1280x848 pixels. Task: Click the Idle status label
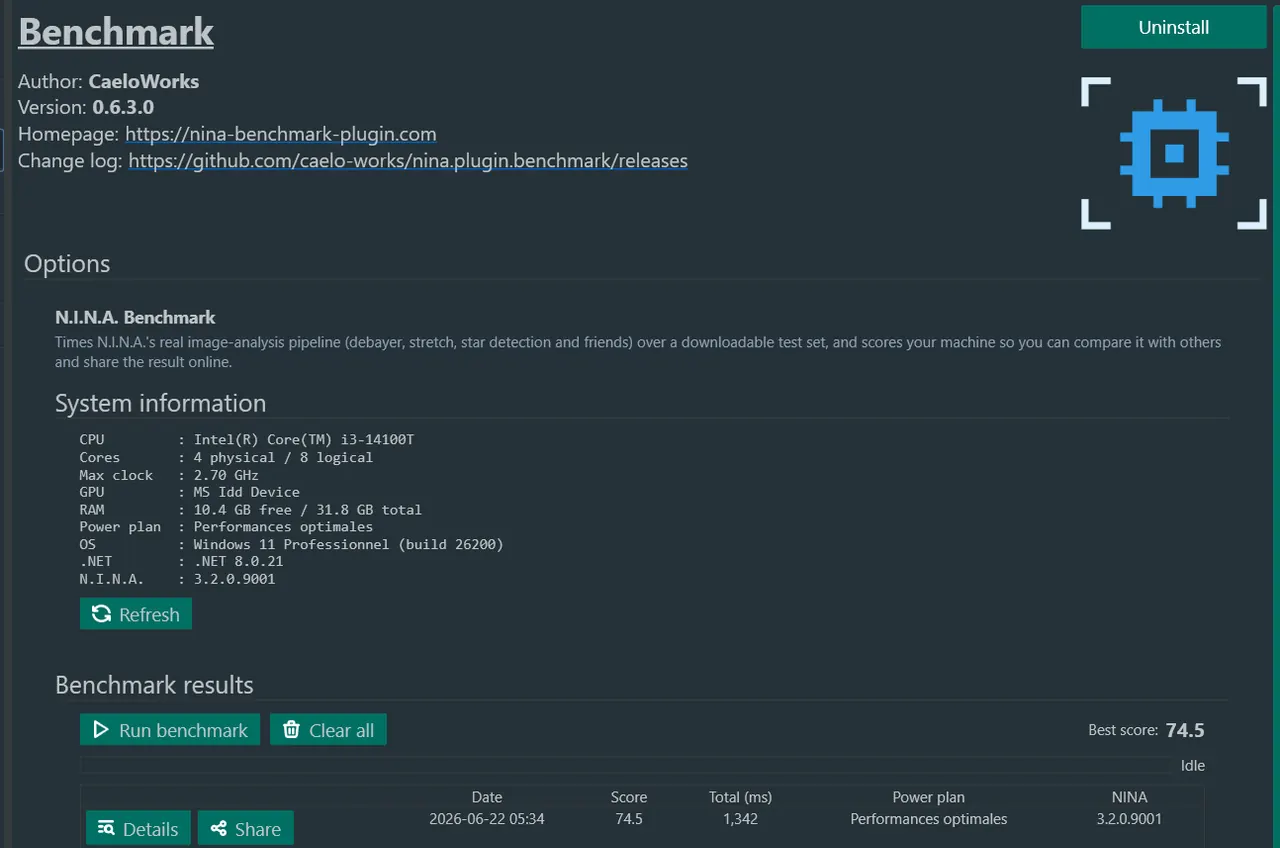pos(1193,766)
